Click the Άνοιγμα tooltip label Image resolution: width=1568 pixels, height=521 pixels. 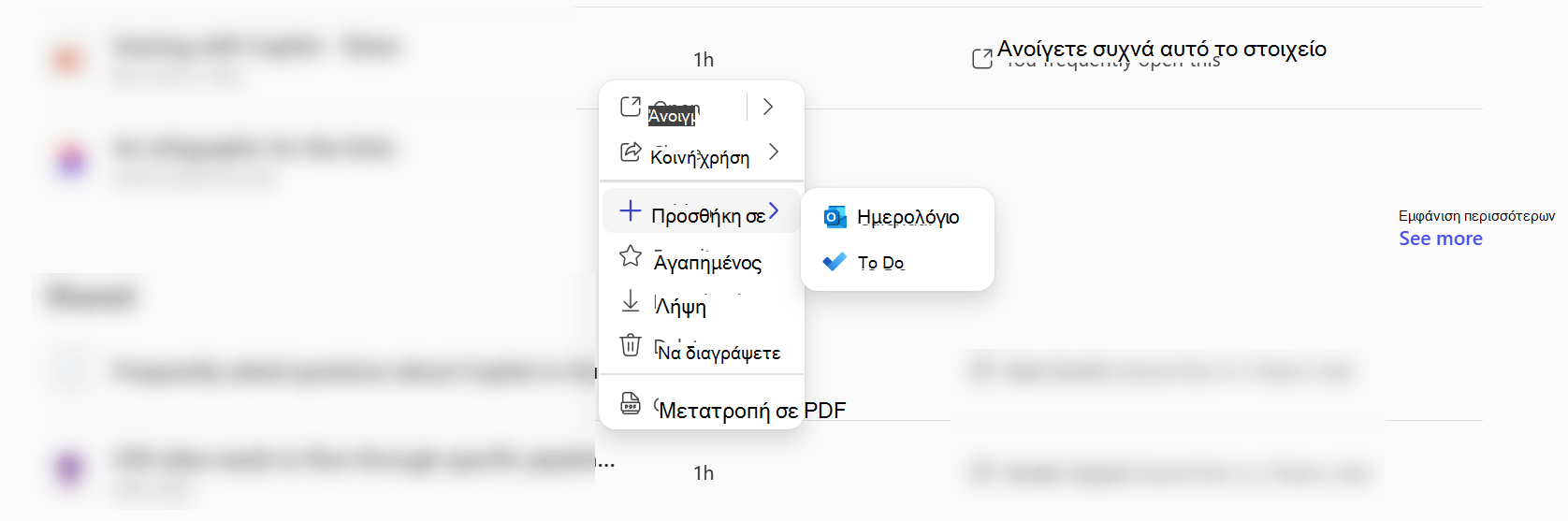tap(672, 116)
